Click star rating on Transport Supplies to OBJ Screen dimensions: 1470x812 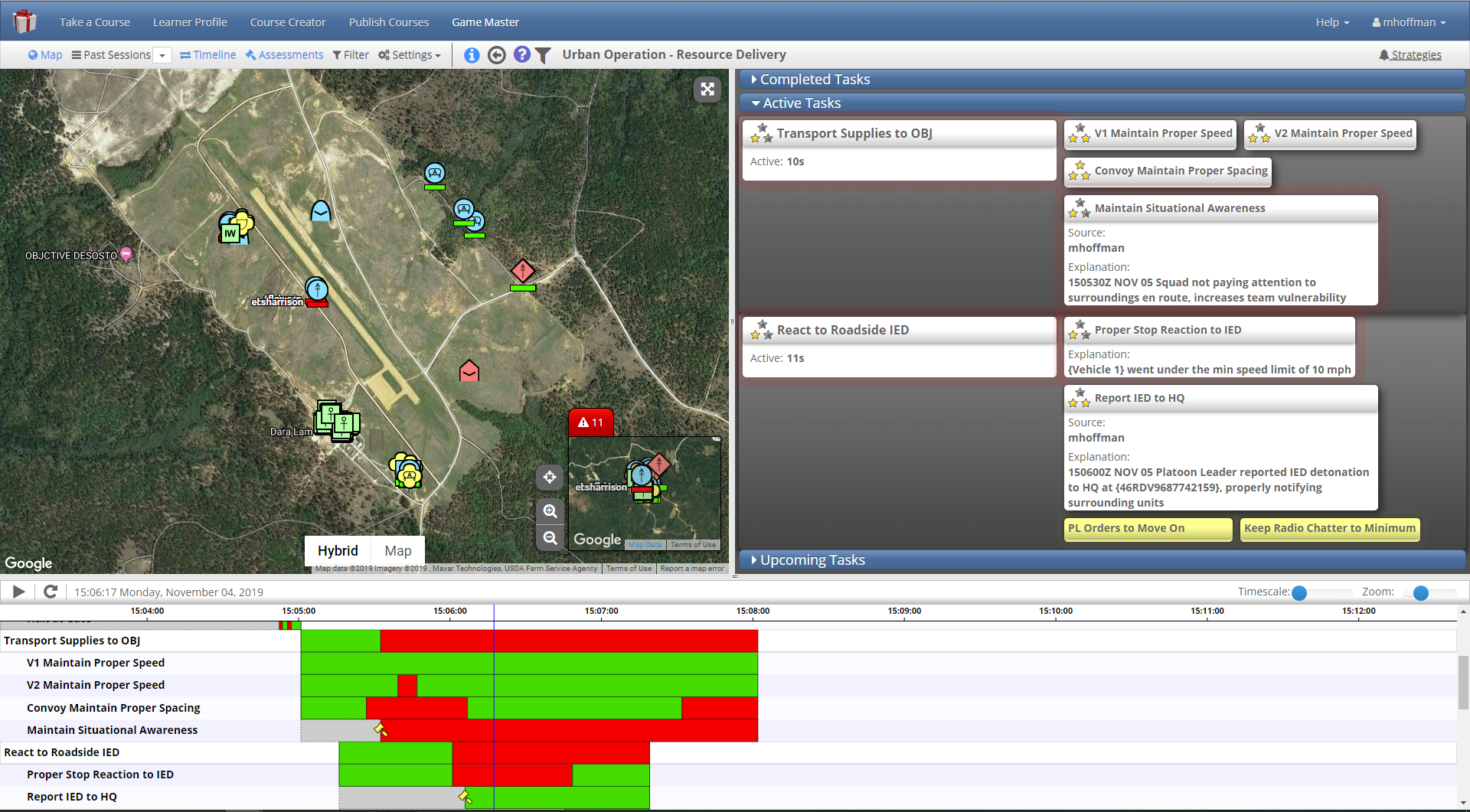click(x=761, y=134)
